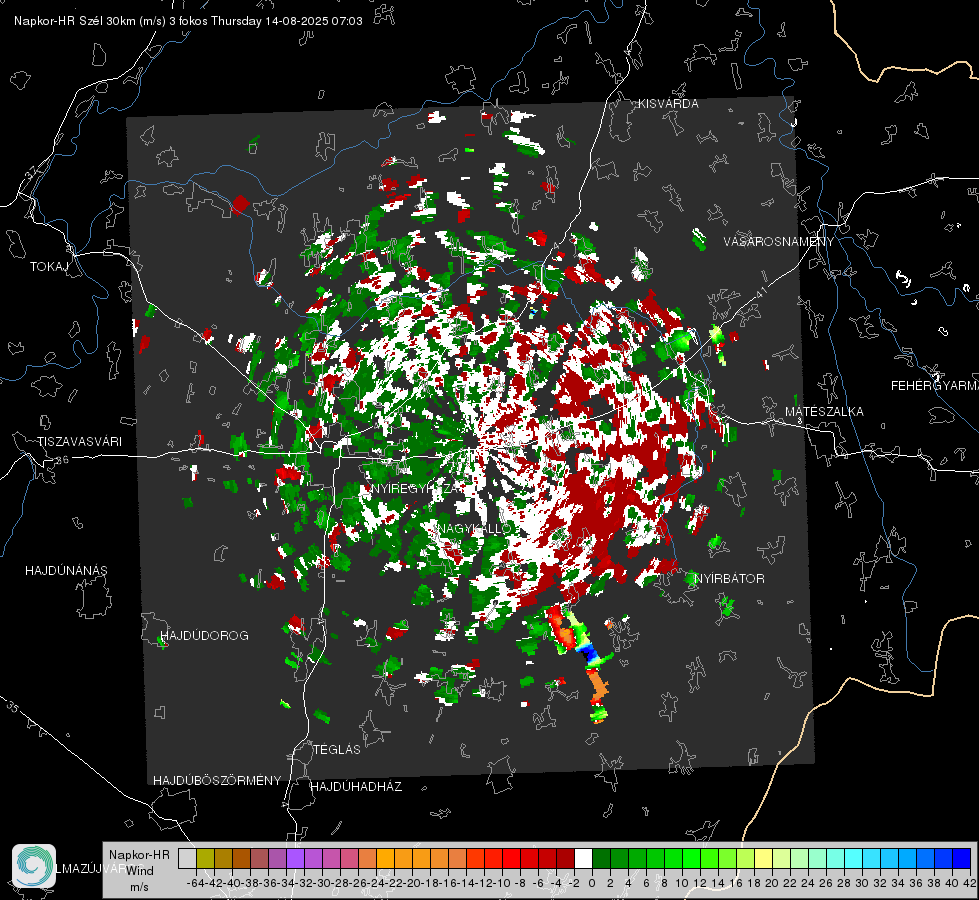Click the isolated red diamond echo on river
The height and width of the screenshot is (900, 979).
point(240,204)
